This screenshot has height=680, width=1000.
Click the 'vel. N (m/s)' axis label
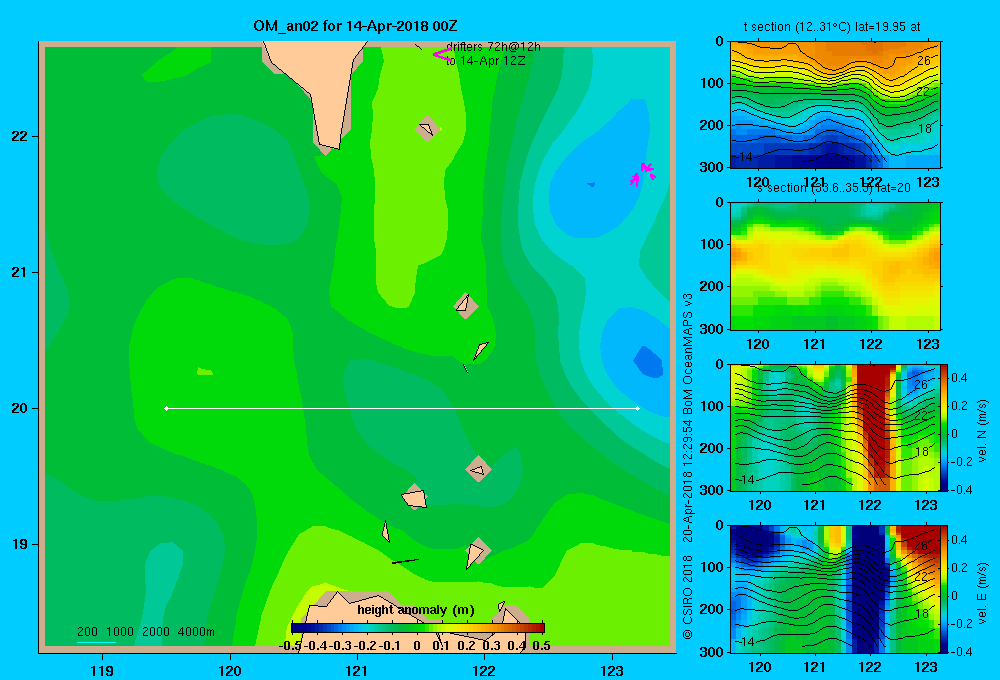tap(983, 431)
